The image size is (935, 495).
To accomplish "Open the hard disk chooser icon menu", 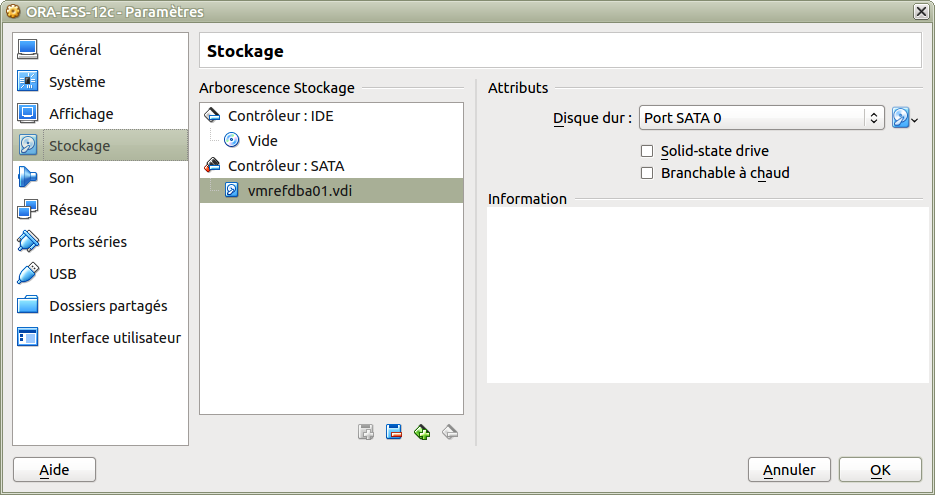I will pyautogui.click(x=905, y=118).
